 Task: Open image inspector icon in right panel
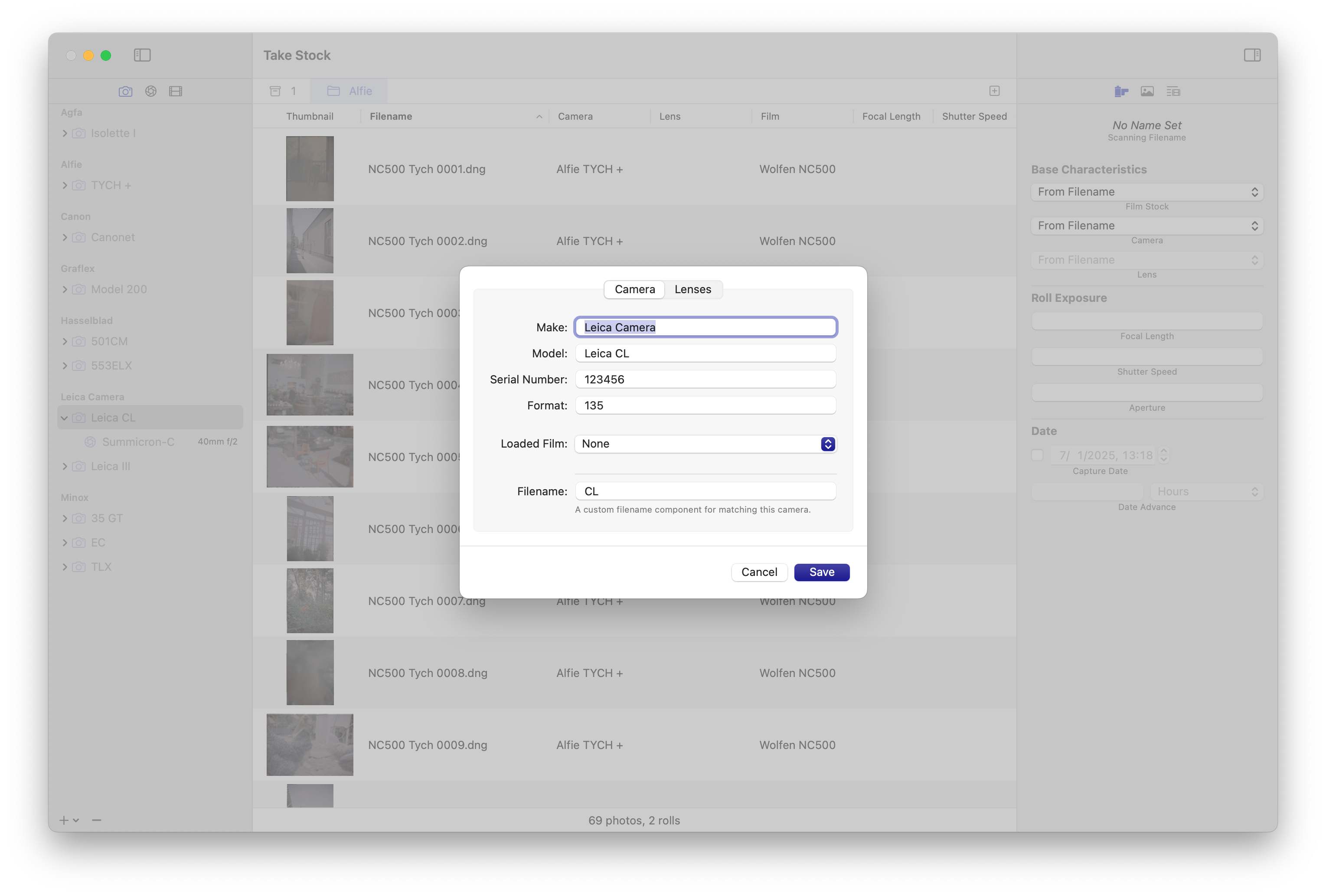point(1147,92)
